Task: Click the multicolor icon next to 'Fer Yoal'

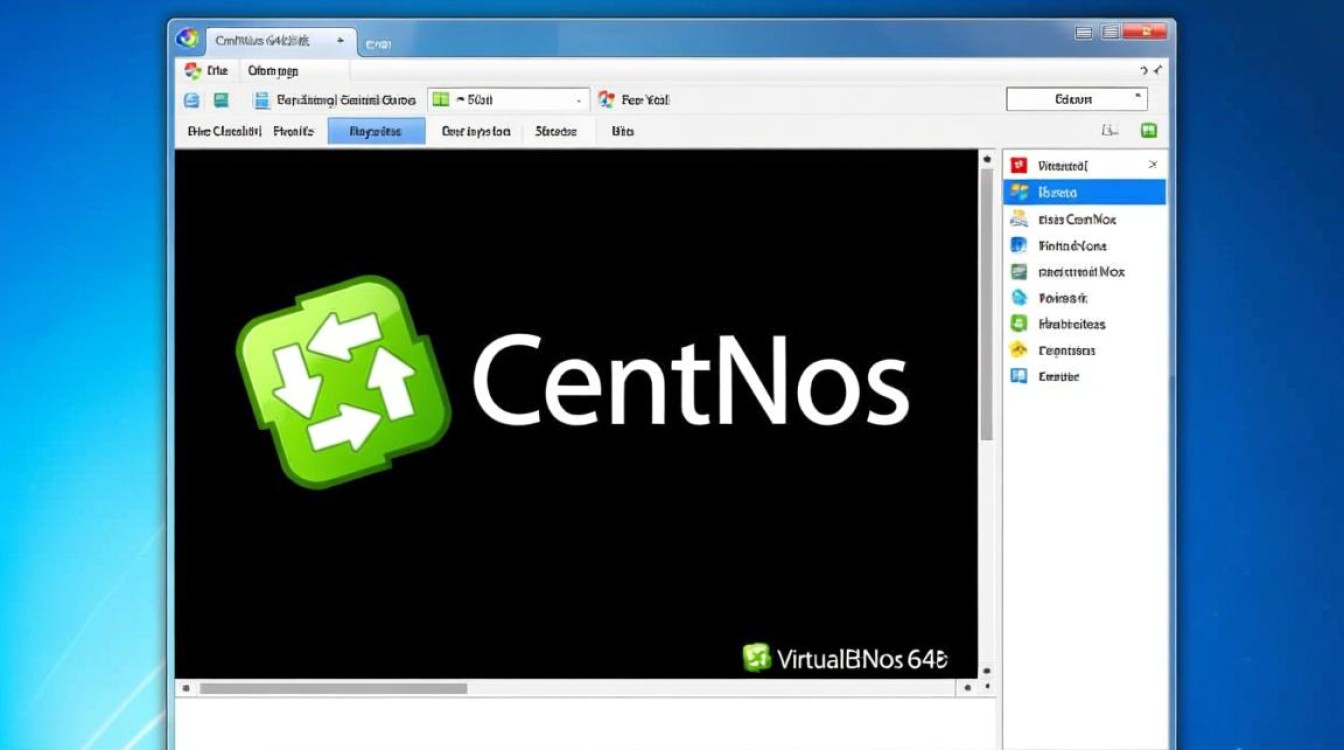Action: (606, 100)
